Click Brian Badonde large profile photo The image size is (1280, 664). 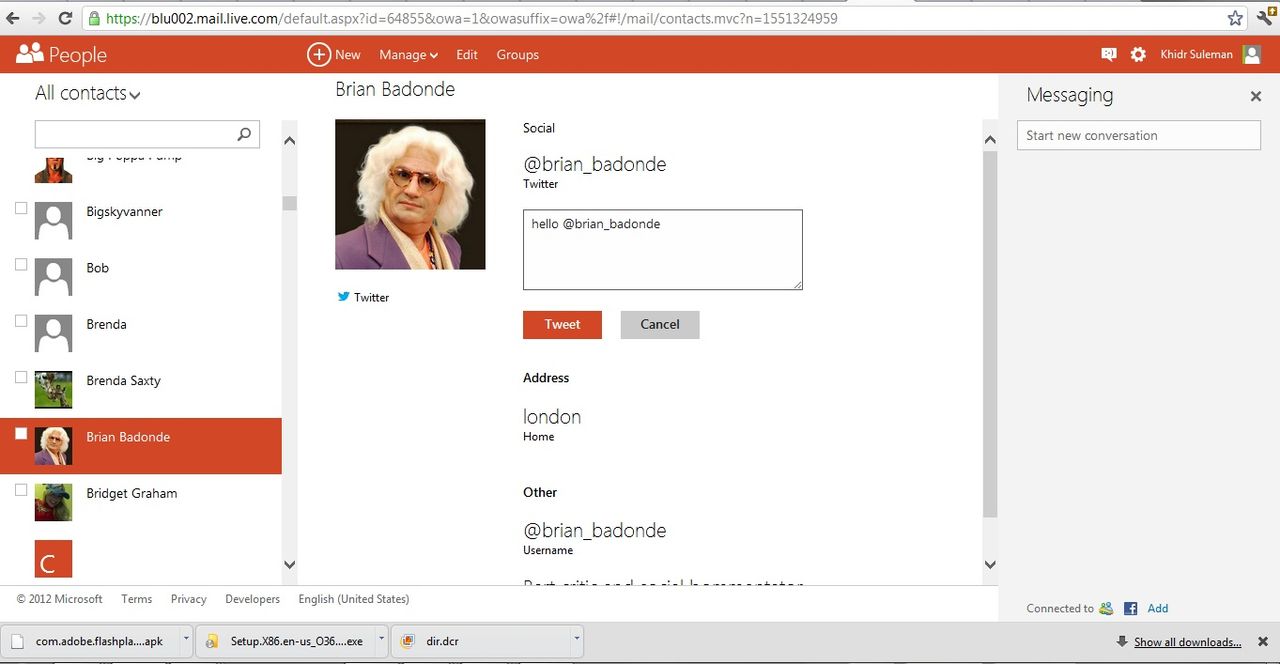point(410,194)
